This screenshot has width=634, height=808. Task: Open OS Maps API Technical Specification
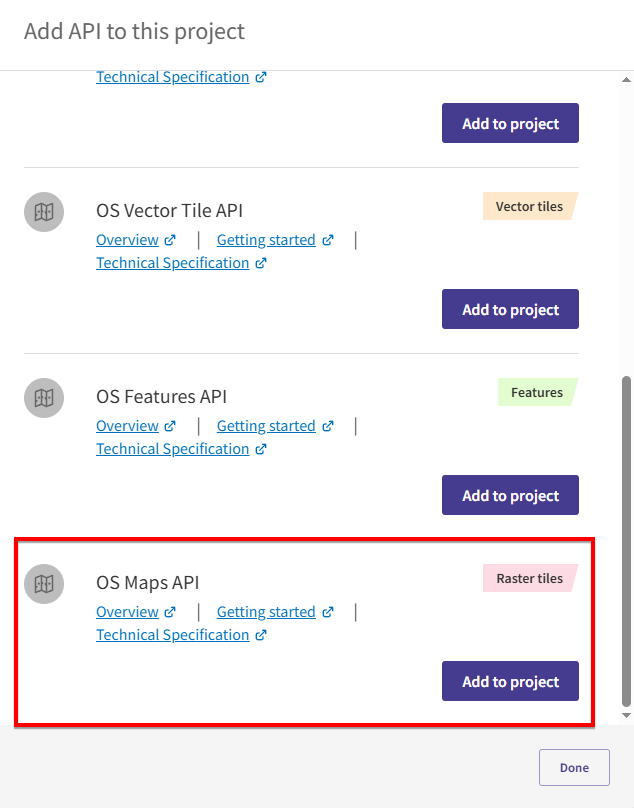[x=173, y=635]
